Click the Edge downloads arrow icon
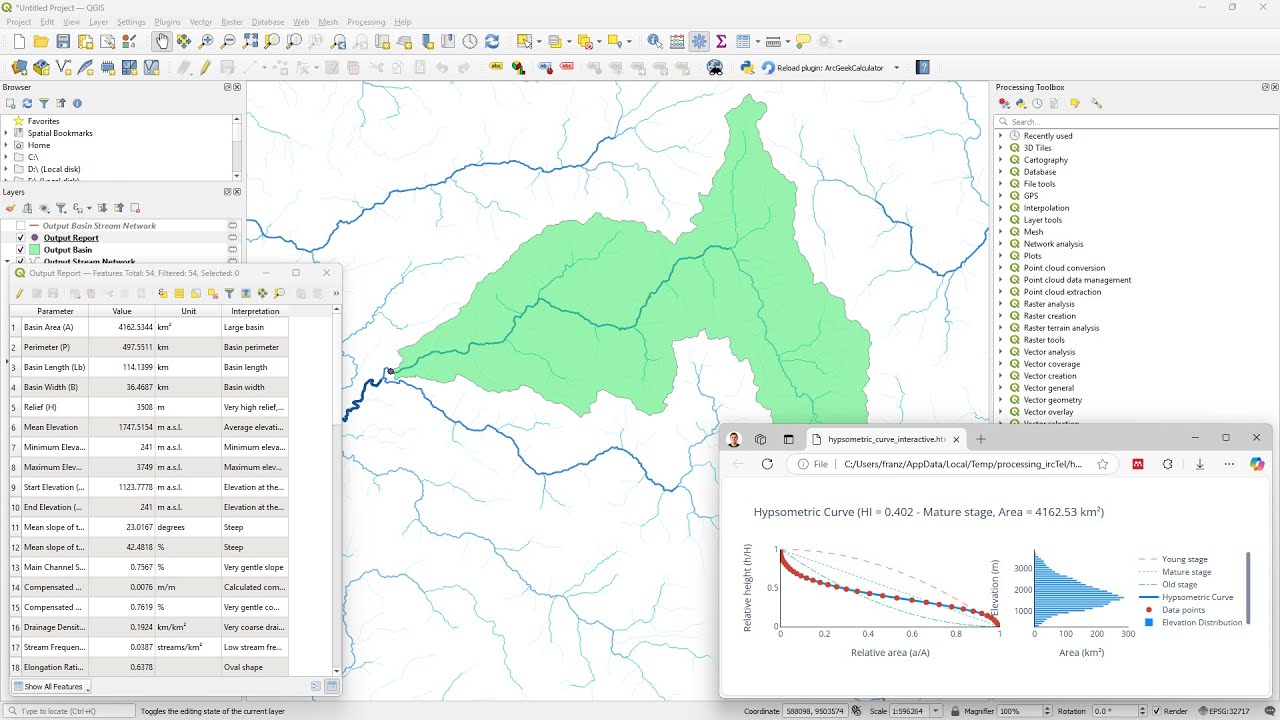The image size is (1280, 720). pyautogui.click(x=1200, y=464)
